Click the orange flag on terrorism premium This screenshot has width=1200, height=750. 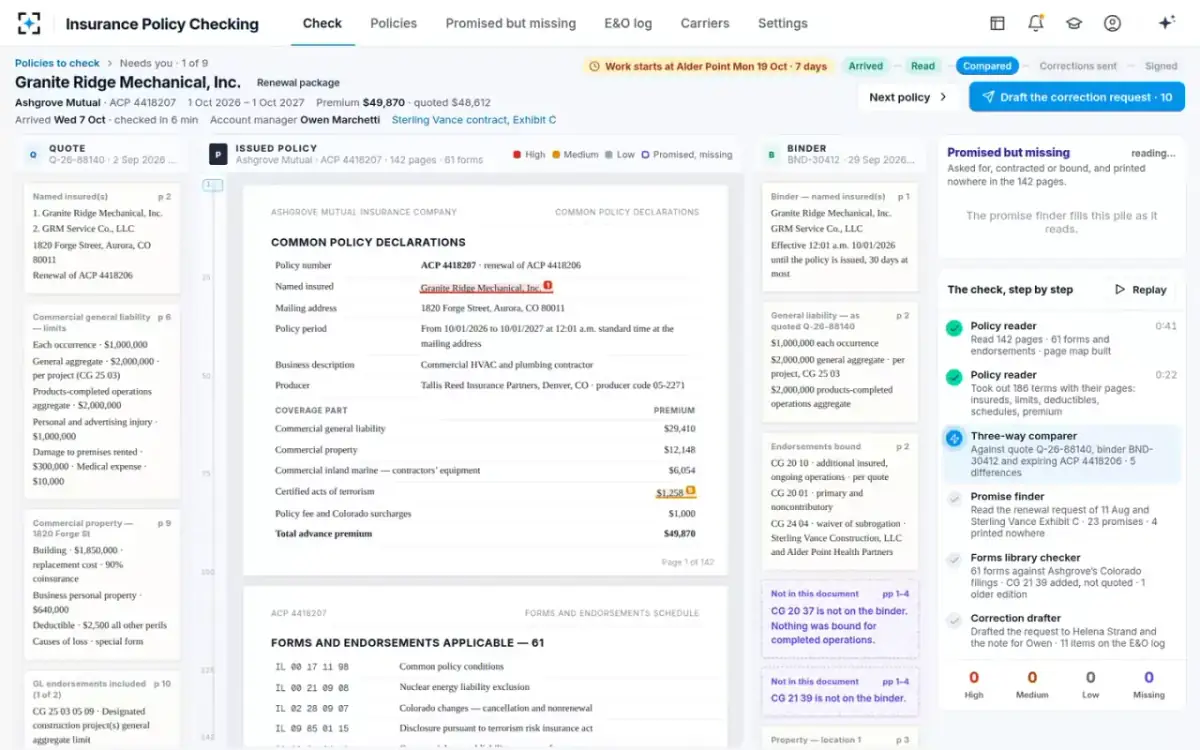pos(691,491)
